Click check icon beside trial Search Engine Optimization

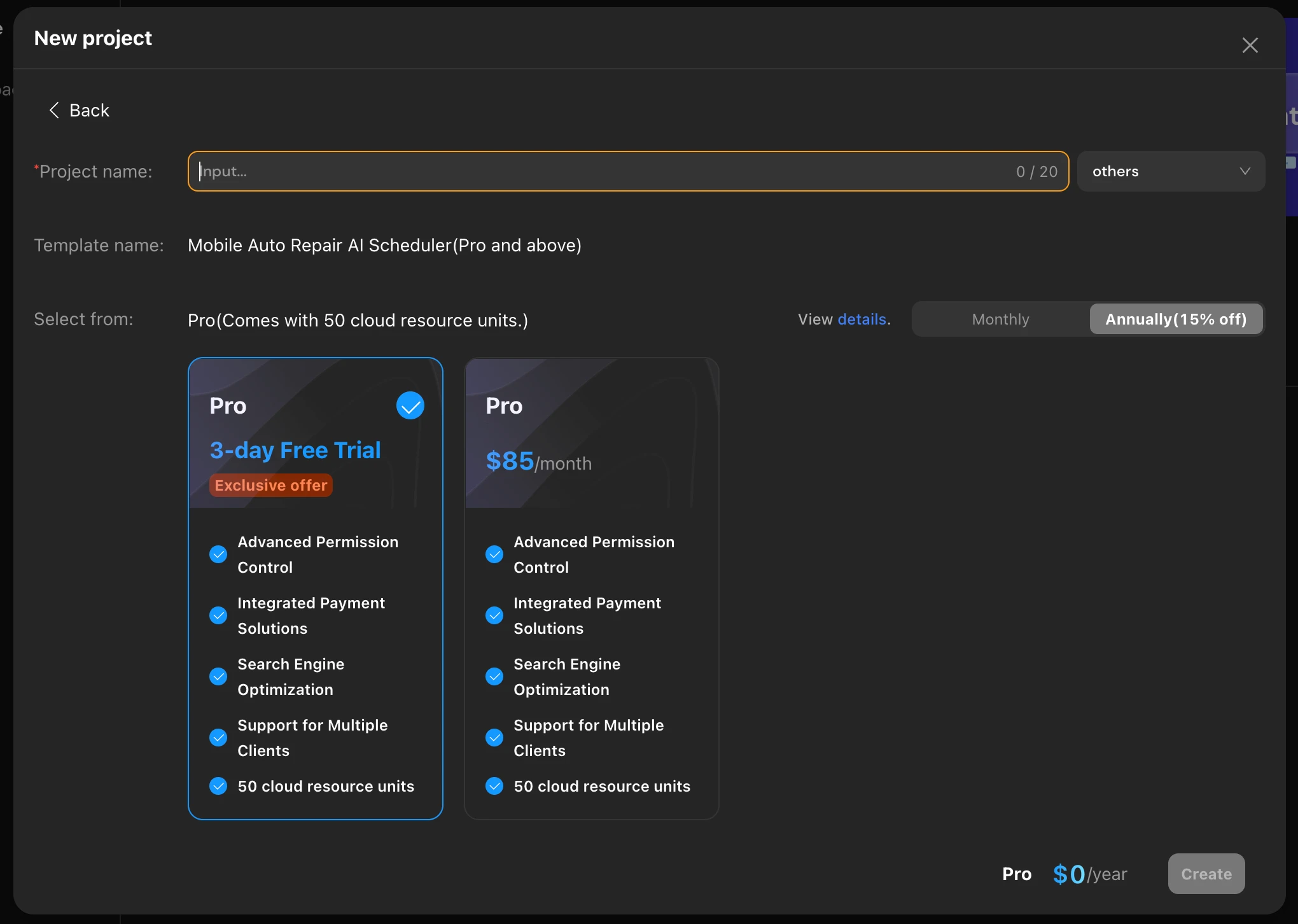coord(218,676)
